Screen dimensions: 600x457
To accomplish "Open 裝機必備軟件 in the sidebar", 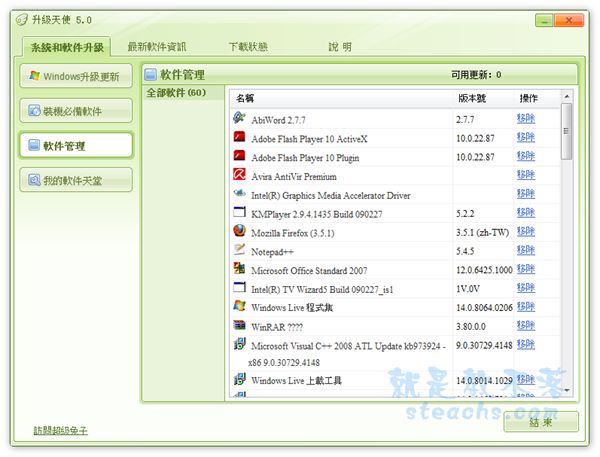I will click(76, 111).
